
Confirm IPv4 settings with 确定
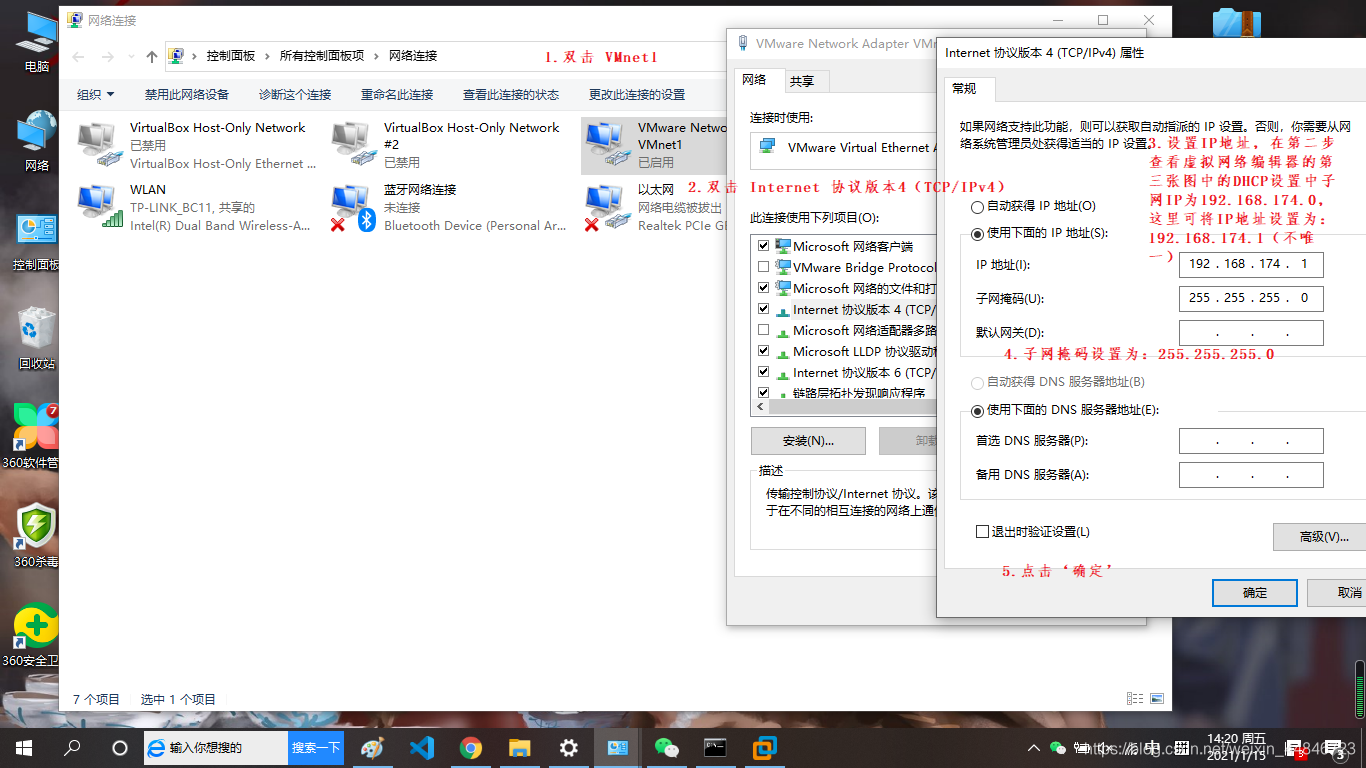(1255, 592)
